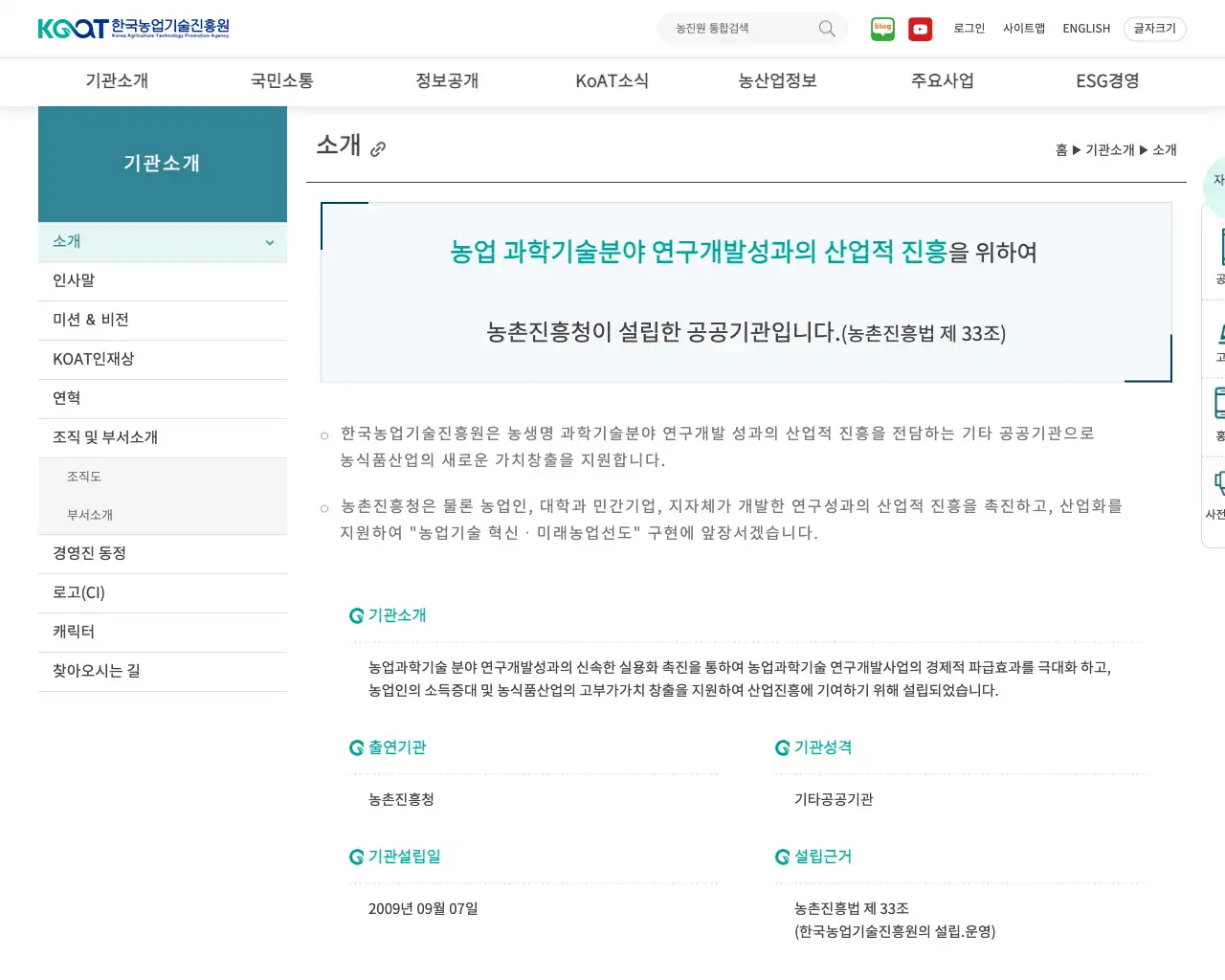Open the 사이트맵 link
The height and width of the screenshot is (980, 1225).
(x=1024, y=29)
